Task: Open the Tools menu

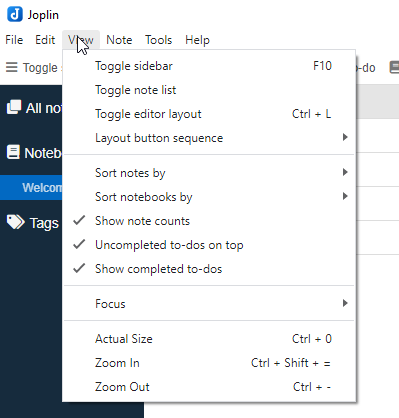Action: coord(158,40)
